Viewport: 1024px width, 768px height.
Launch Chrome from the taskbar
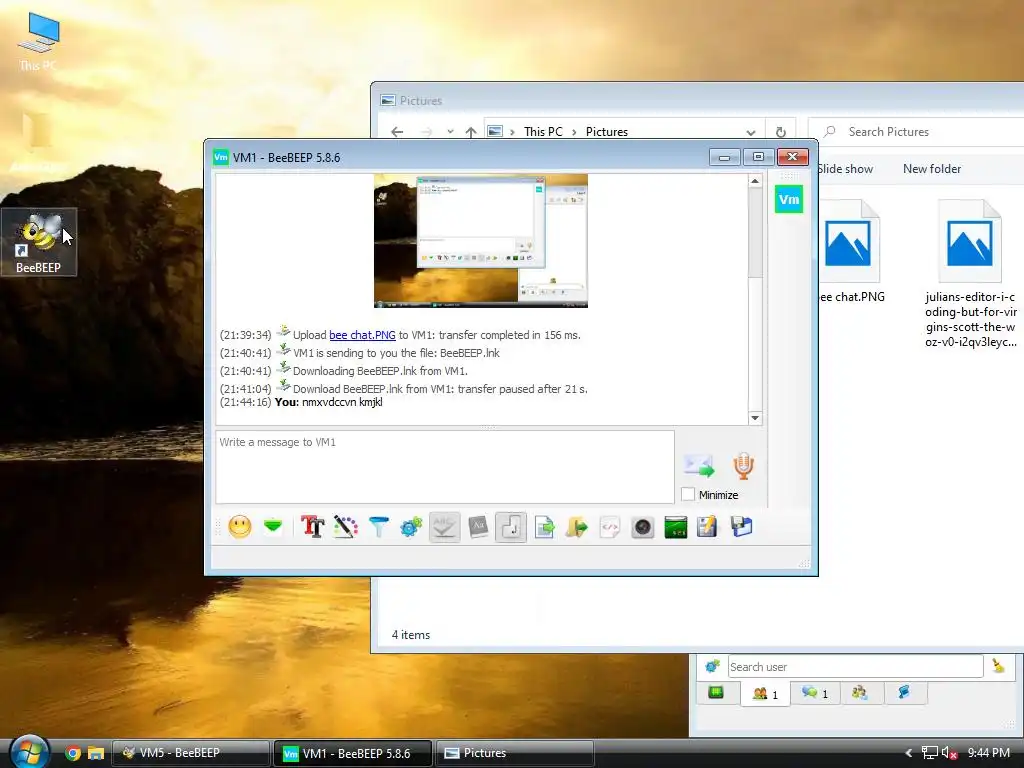tap(73, 753)
